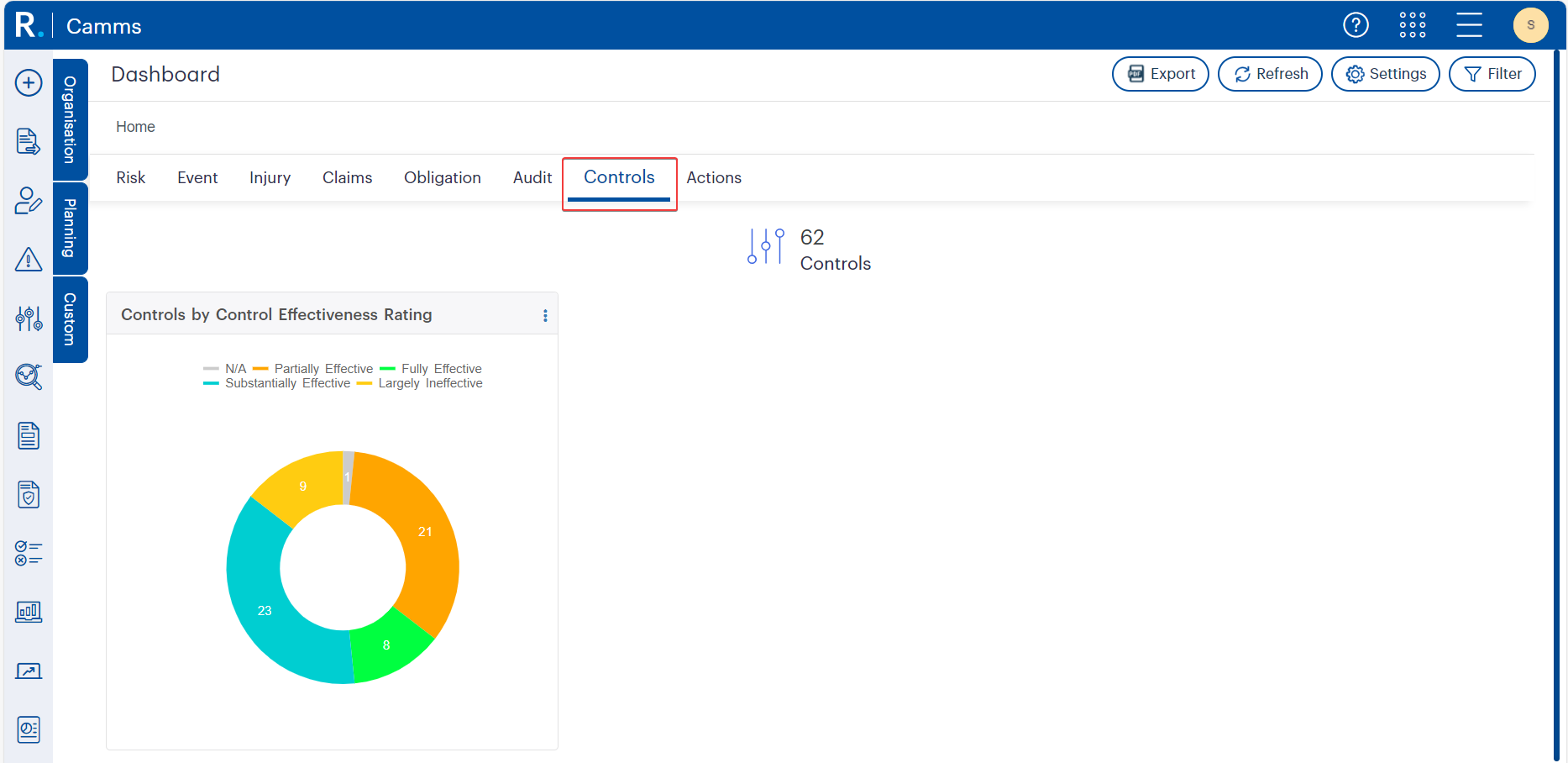This screenshot has width=1568, height=763.
Task: Open the user with pencil sidebar icon
Action: tap(29, 200)
